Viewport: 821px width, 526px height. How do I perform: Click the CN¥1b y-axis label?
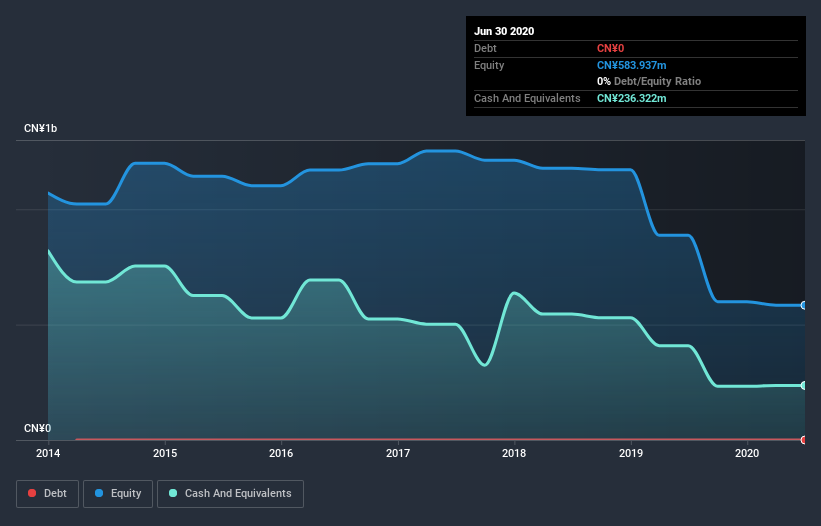click(x=40, y=129)
